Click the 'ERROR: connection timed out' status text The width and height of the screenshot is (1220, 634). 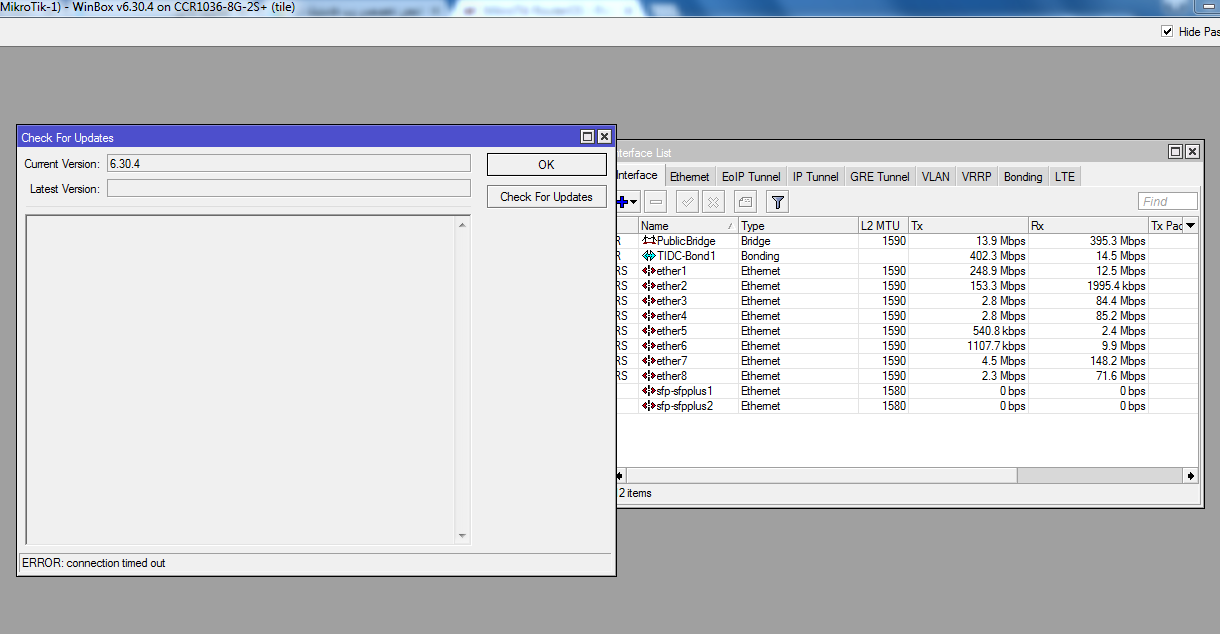point(94,563)
